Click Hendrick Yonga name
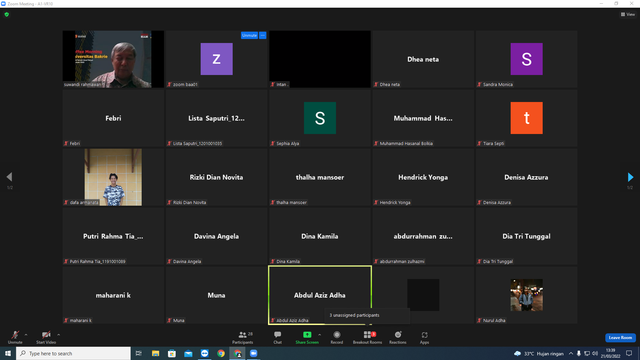Image resolution: width=640 pixels, height=360 pixels. [x=423, y=177]
